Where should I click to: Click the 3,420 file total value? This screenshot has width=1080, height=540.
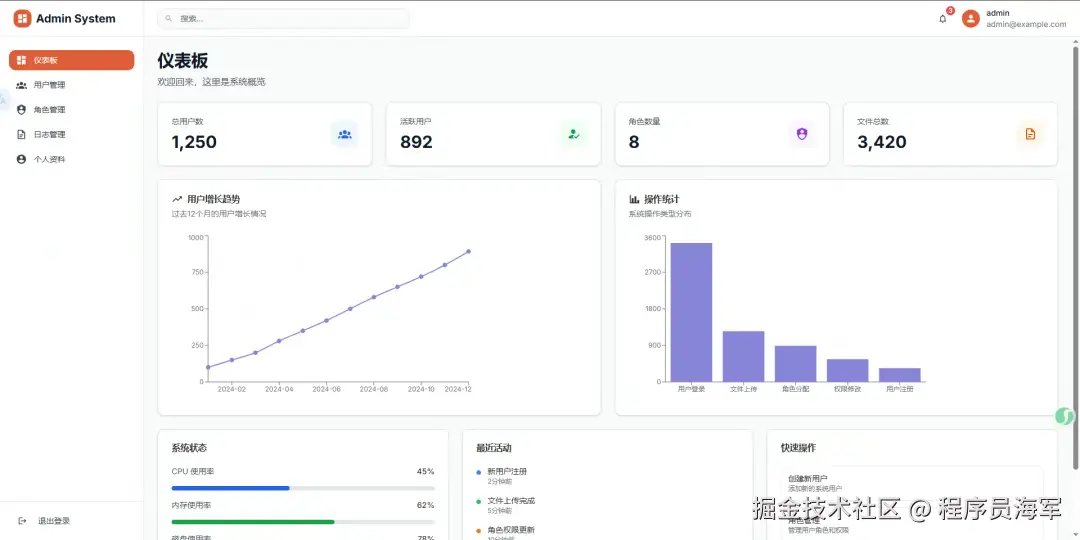click(882, 142)
